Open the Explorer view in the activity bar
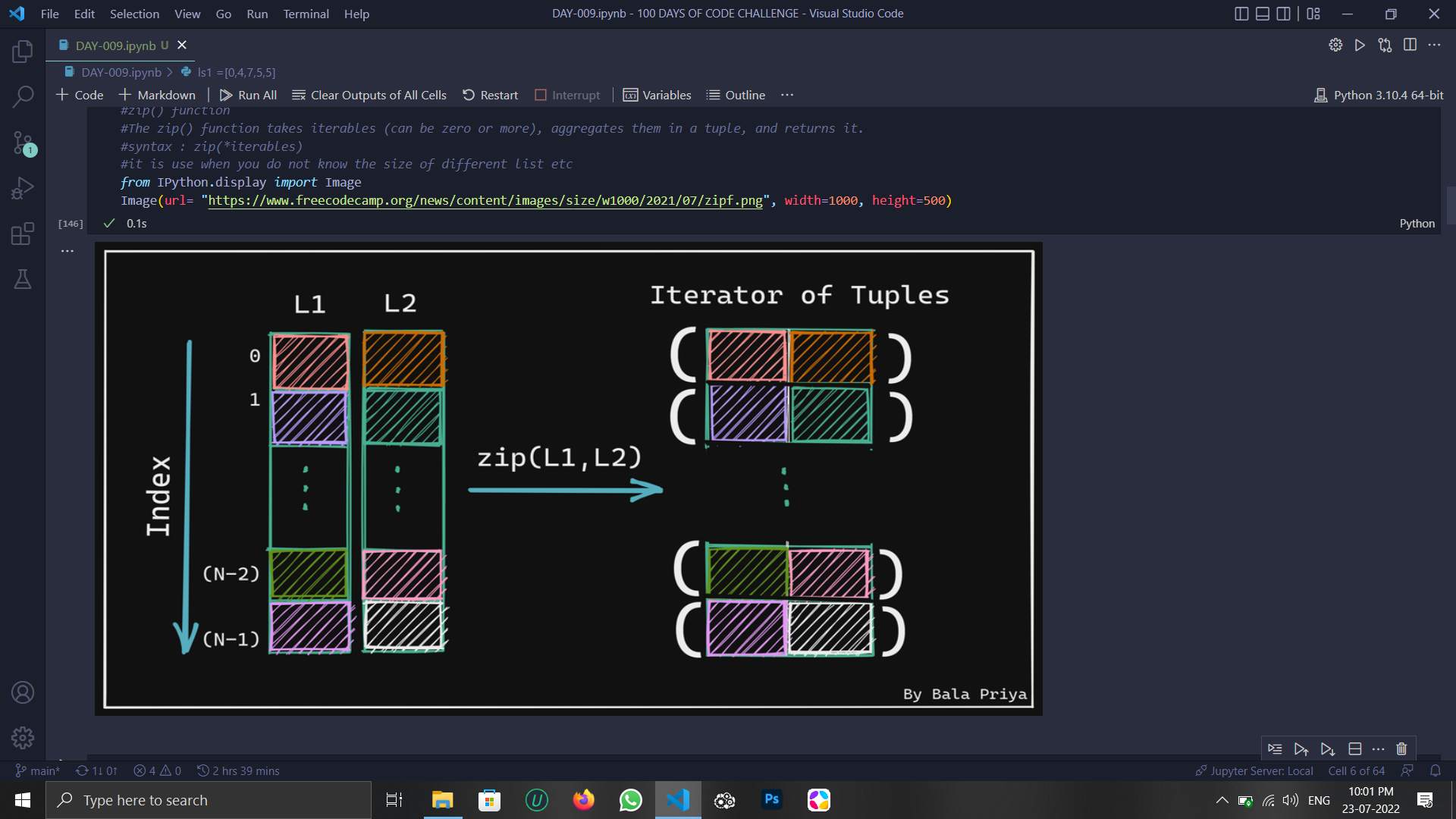The image size is (1456, 819). pos(23,52)
